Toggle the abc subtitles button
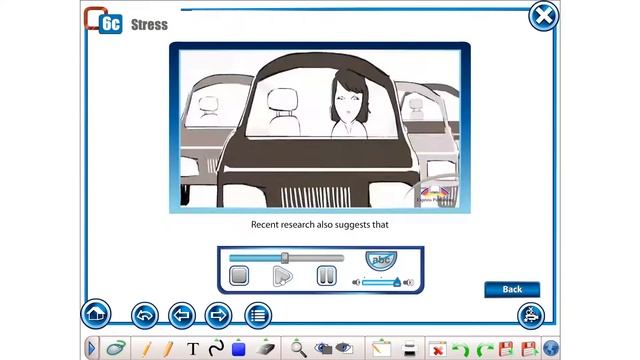Screen dimensions: 640x360 (x=381, y=260)
